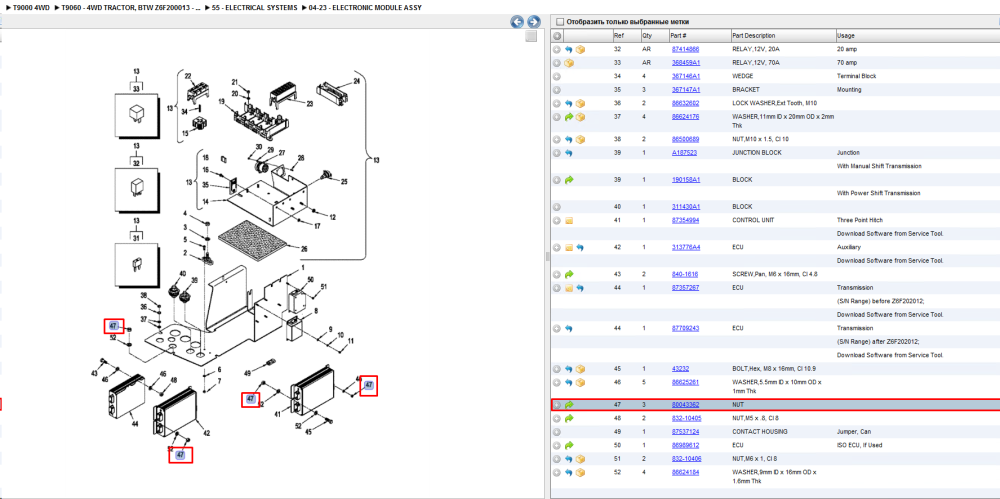Open part number link 43232
The image size is (1000, 499).
tap(680, 369)
